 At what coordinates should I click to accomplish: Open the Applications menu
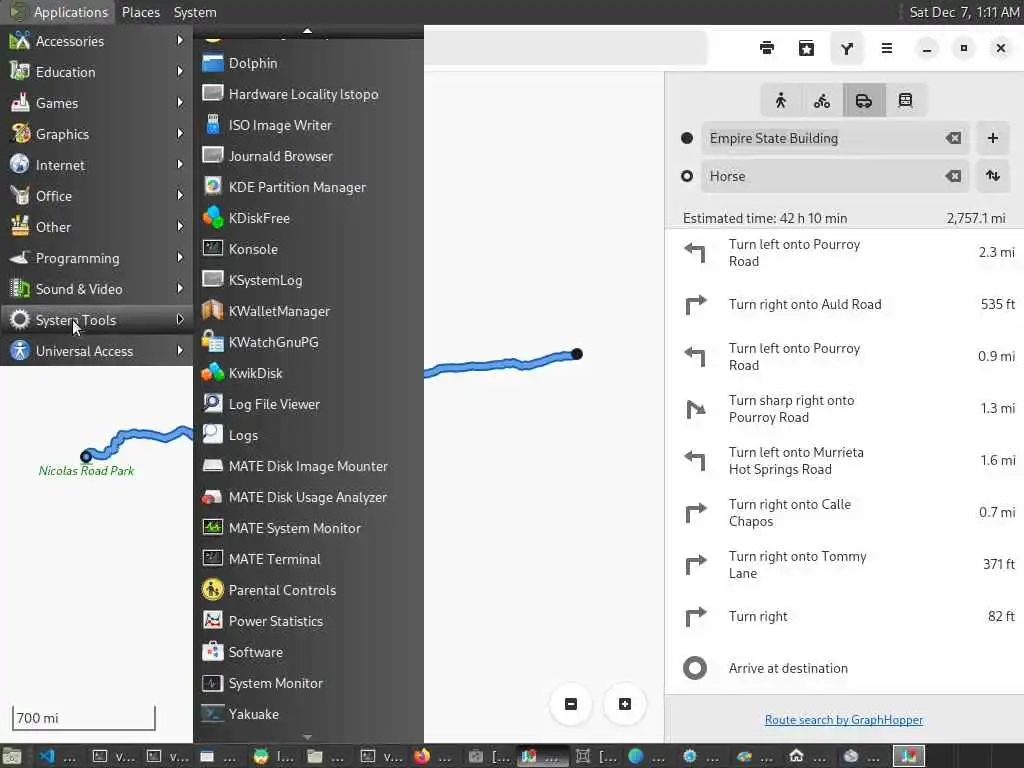(x=59, y=12)
